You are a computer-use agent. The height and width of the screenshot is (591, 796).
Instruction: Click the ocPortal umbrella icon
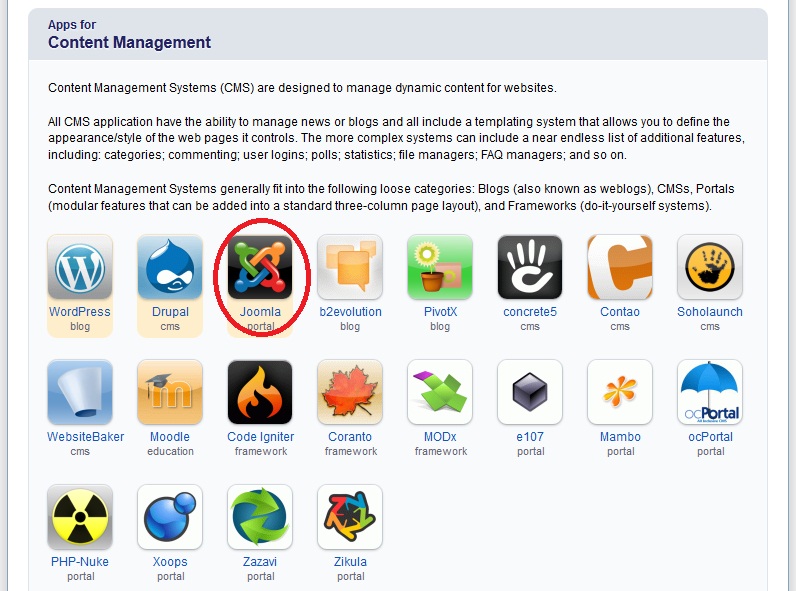tap(710, 392)
